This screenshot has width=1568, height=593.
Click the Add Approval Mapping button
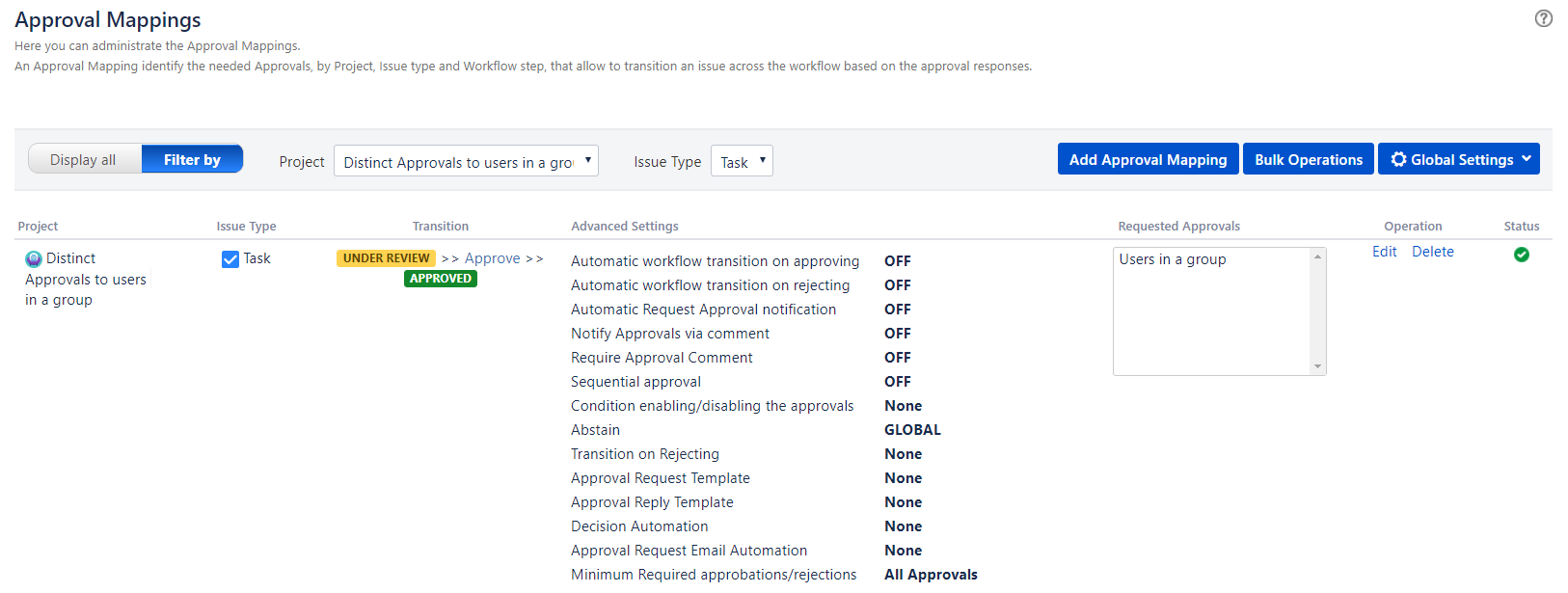(x=1148, y=159)
